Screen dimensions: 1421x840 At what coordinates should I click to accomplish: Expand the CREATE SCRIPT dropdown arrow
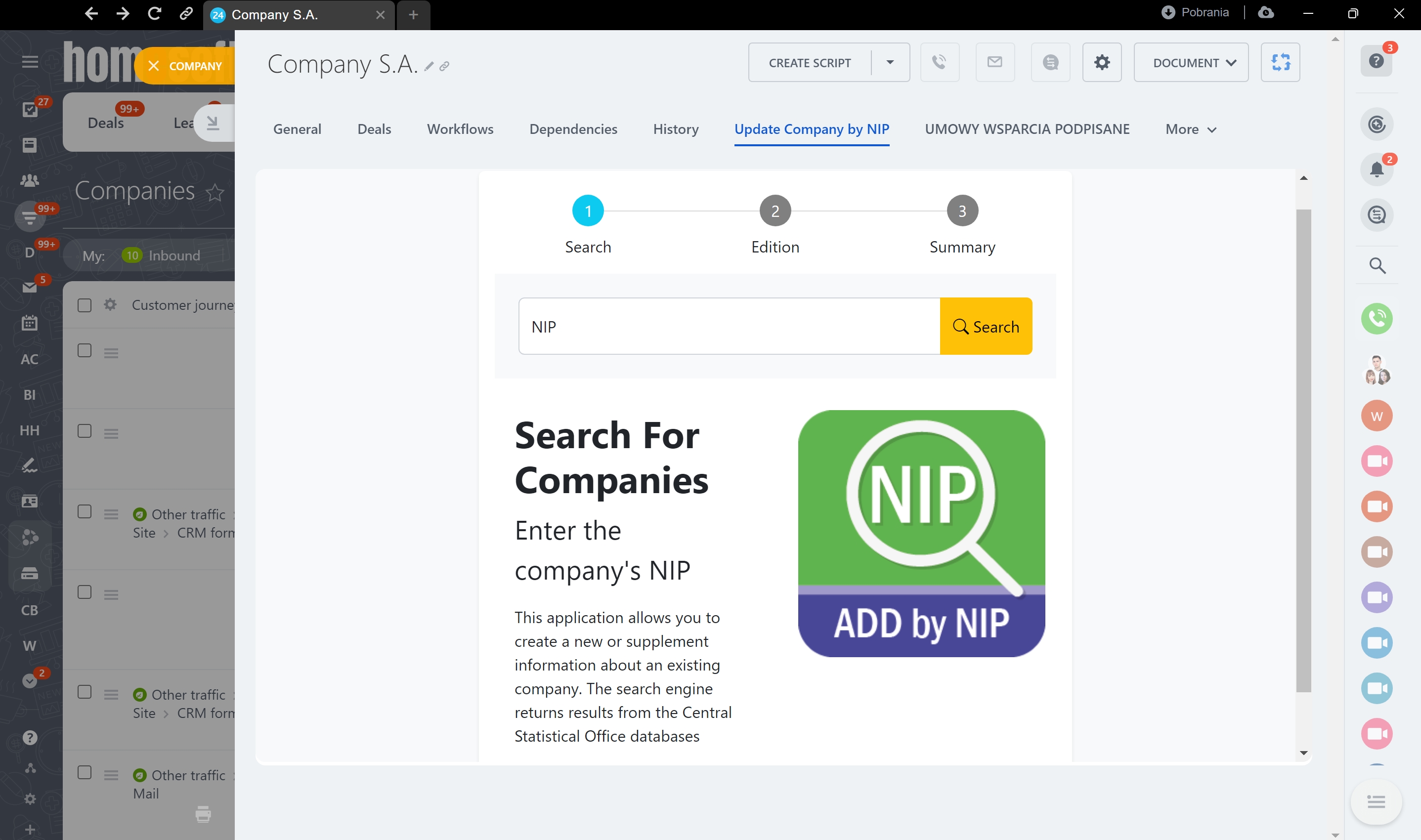pyautogui.click(x=889, y=62)
